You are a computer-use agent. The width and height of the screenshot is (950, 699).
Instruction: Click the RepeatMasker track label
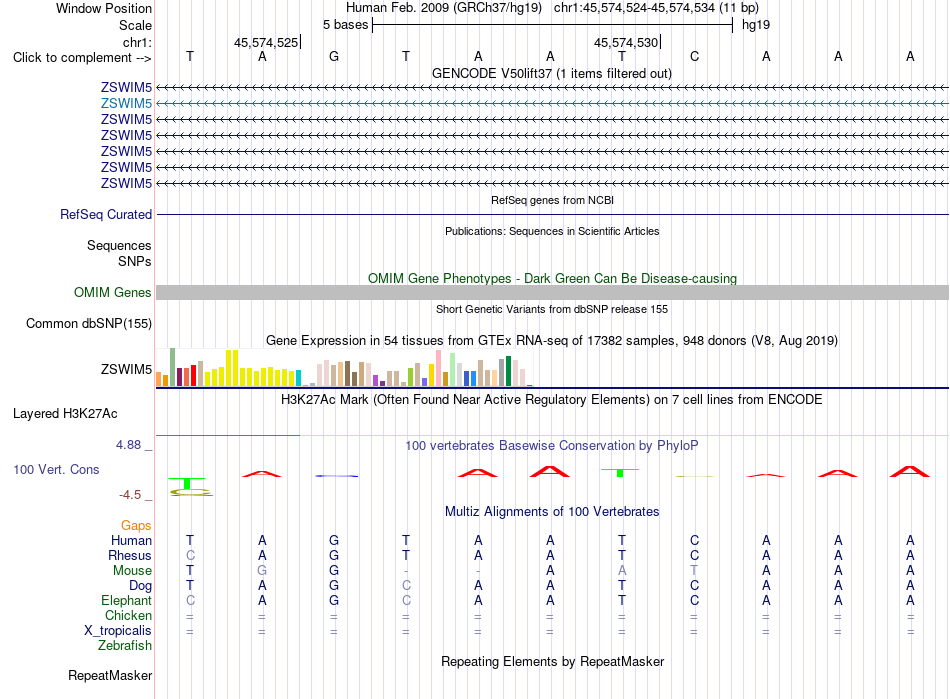pyautogui.click(x=110, y=675)
